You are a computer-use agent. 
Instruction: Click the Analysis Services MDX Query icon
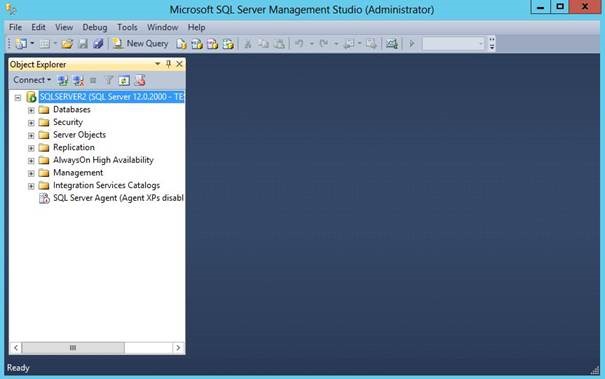[x=197, y=44]
